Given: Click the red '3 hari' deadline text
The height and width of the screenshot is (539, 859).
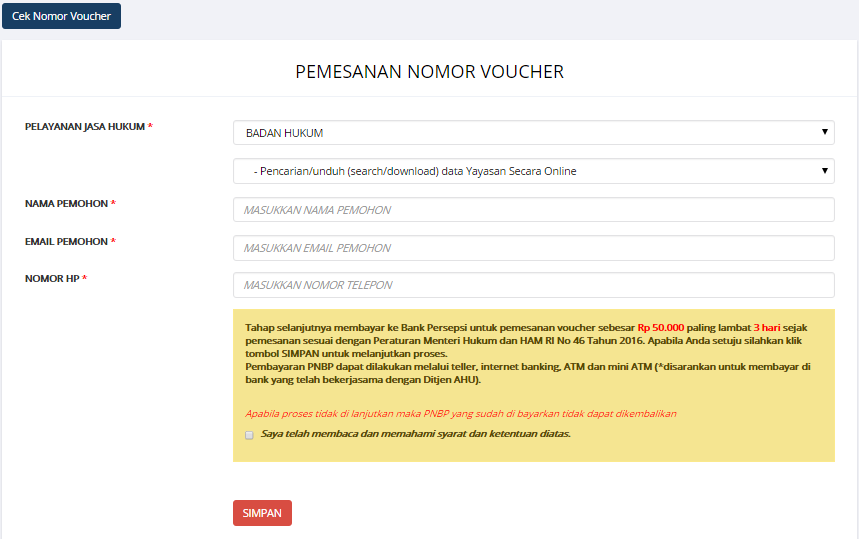Looking at the screenshot, I should 766,327.
